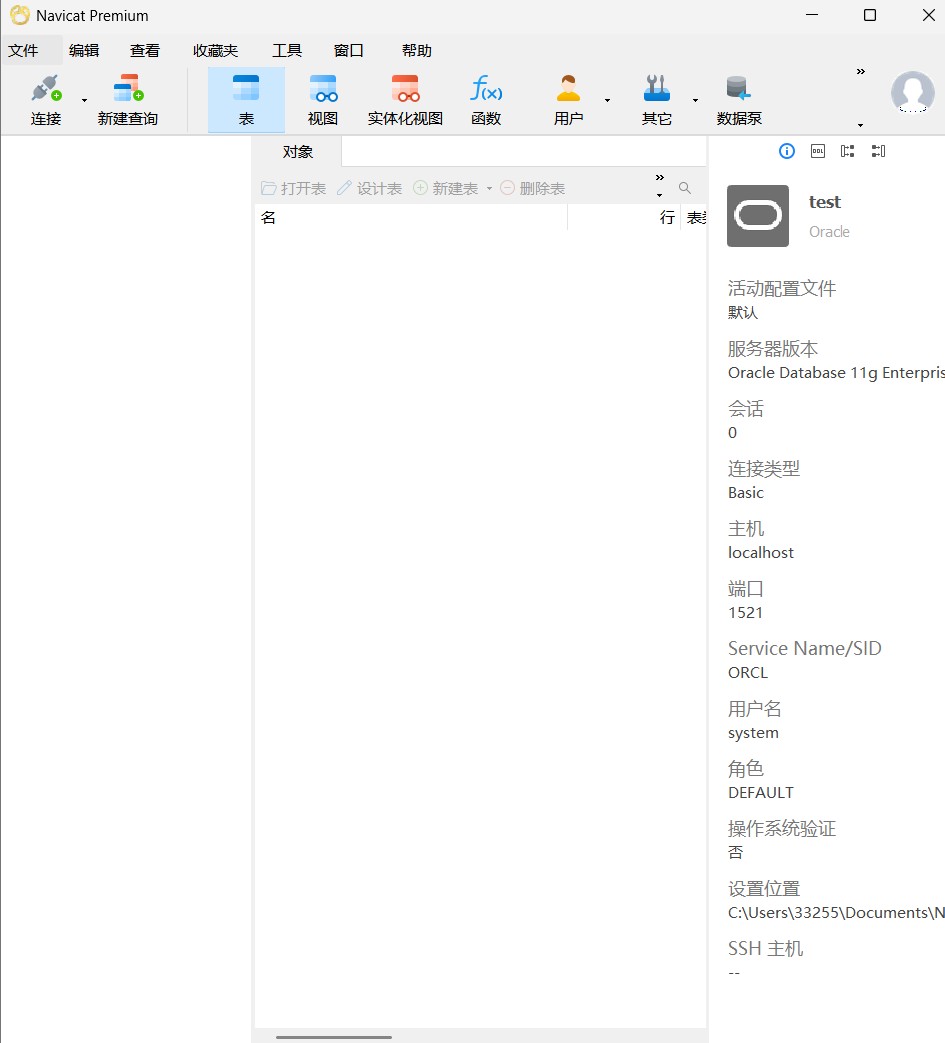Select the port value '1521'
Screen dimensions: 945x1043
click(745, 613)
